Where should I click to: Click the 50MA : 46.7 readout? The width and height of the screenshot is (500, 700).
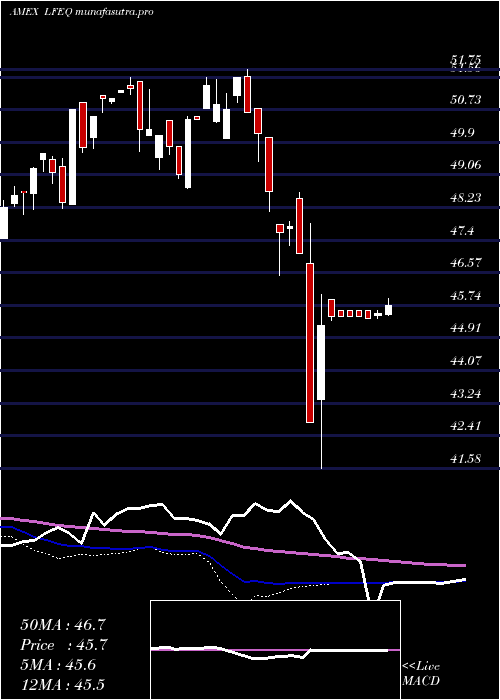click(x=63, y=625)
